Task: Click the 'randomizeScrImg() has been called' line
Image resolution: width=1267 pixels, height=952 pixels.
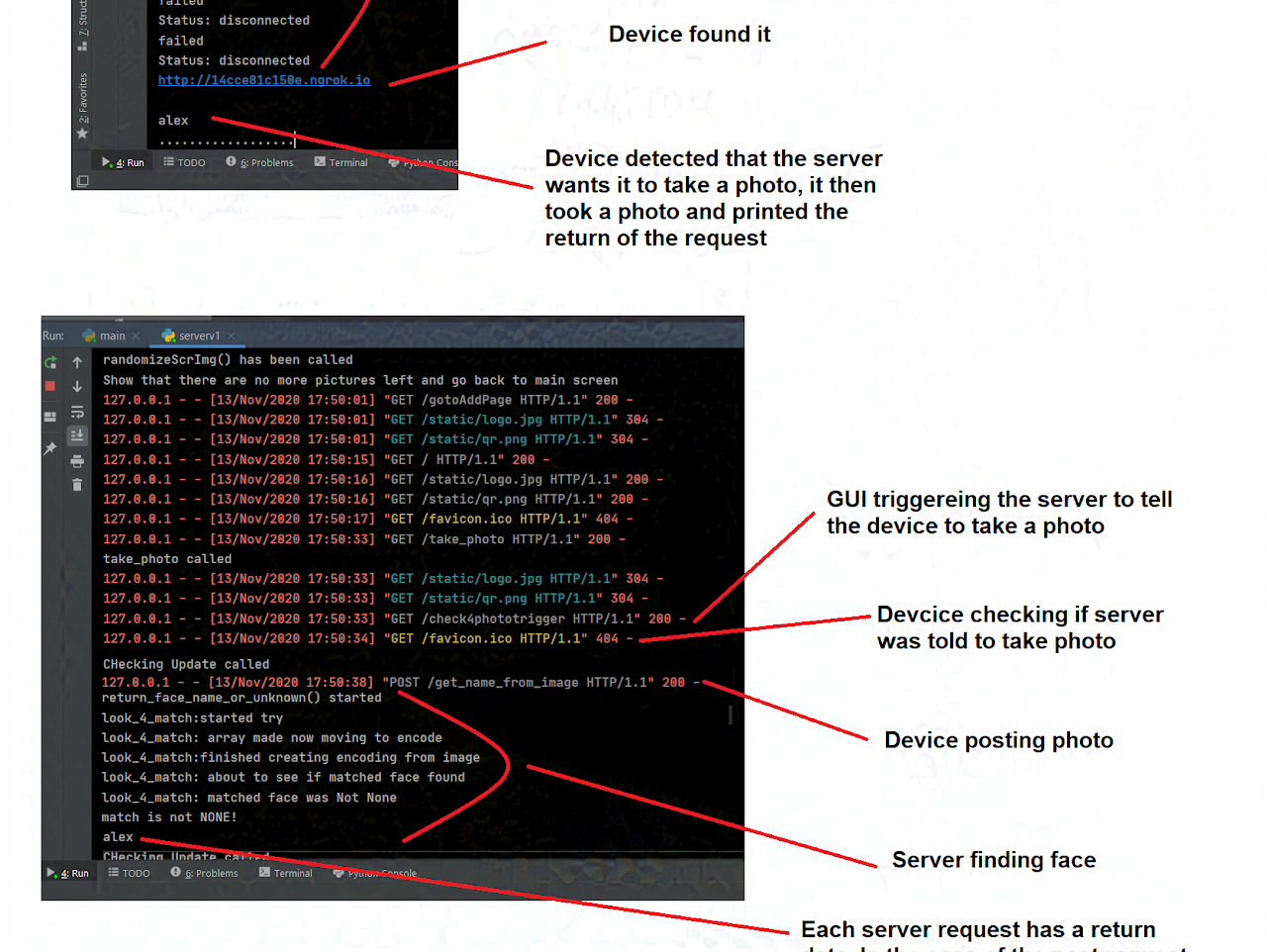Action: tap(228, 360)
